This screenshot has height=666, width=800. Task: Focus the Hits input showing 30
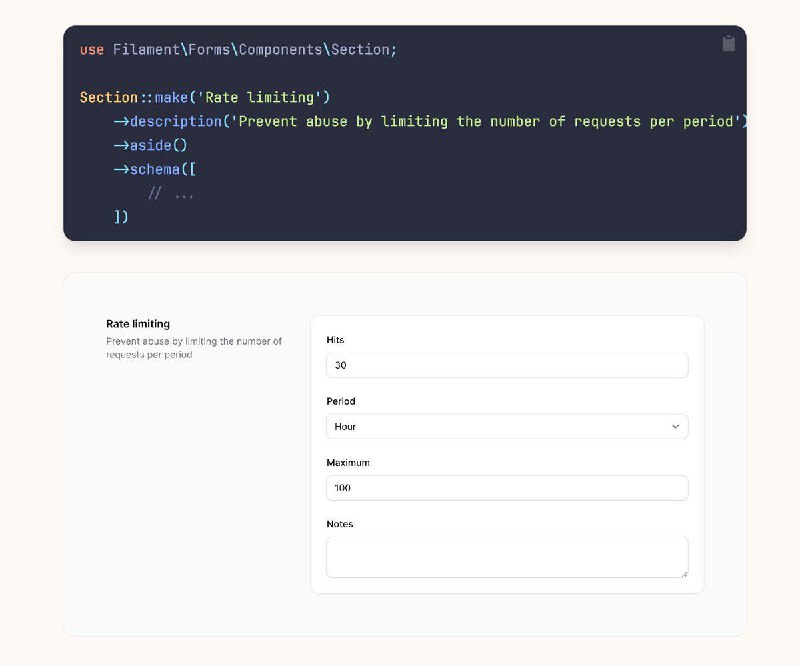(x=507, y=365)
